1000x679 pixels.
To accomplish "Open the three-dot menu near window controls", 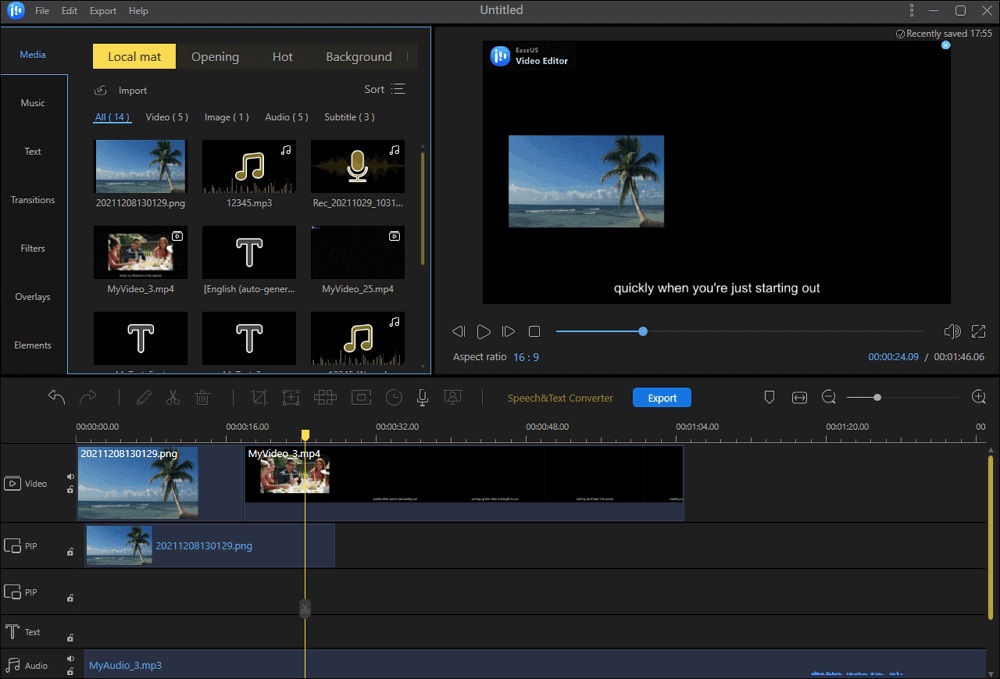I will 910,10.
